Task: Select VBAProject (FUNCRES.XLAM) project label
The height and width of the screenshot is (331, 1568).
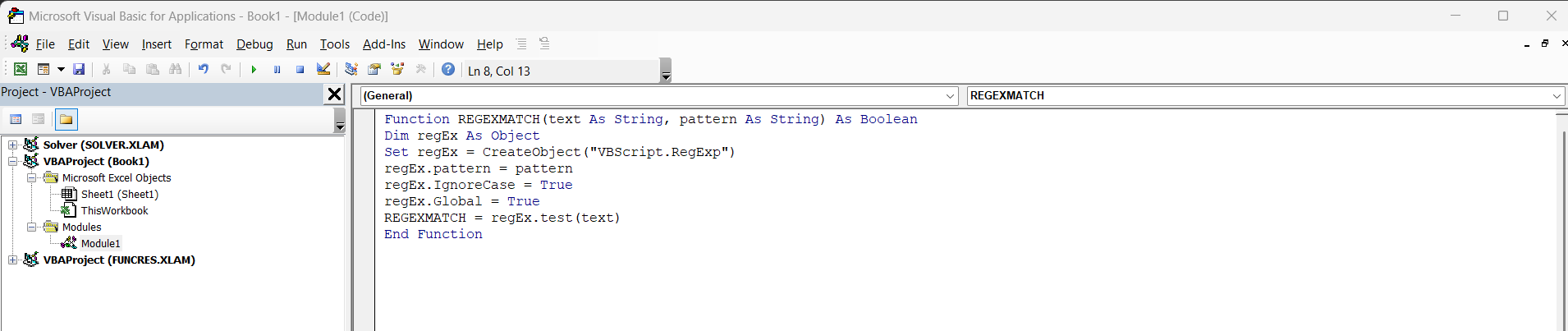Action: click(119, 260)
